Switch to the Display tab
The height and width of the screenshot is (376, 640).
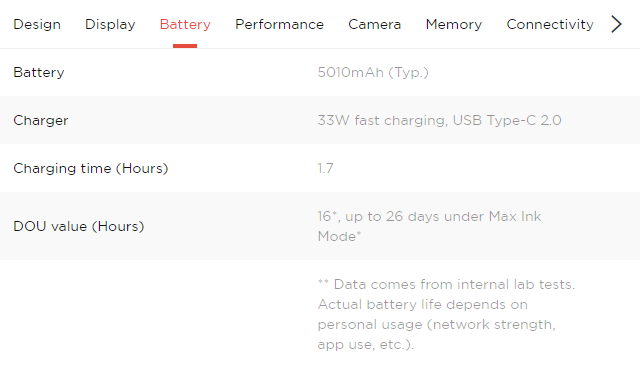pyautogui.click(x=110, y=24)
